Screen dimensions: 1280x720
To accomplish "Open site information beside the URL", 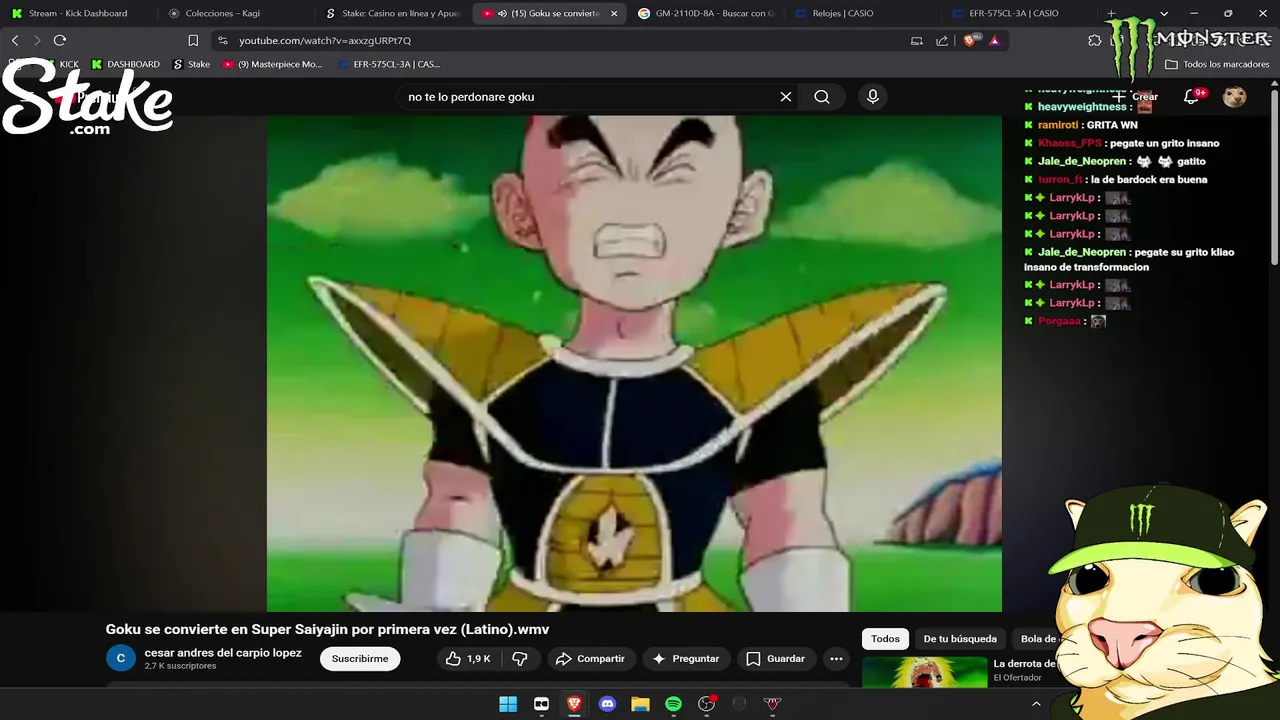I will point(222,40).
